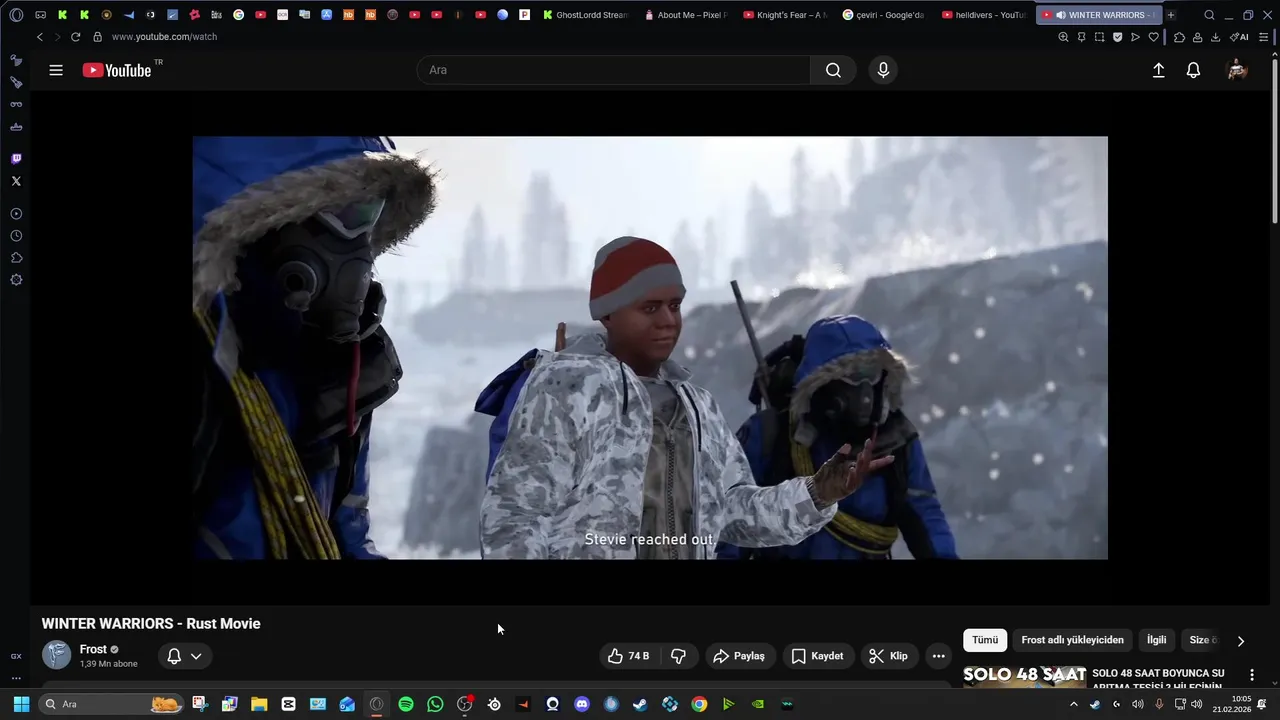Reload the page in the browser
1280x720 pixels.
[x=75, y=37]
